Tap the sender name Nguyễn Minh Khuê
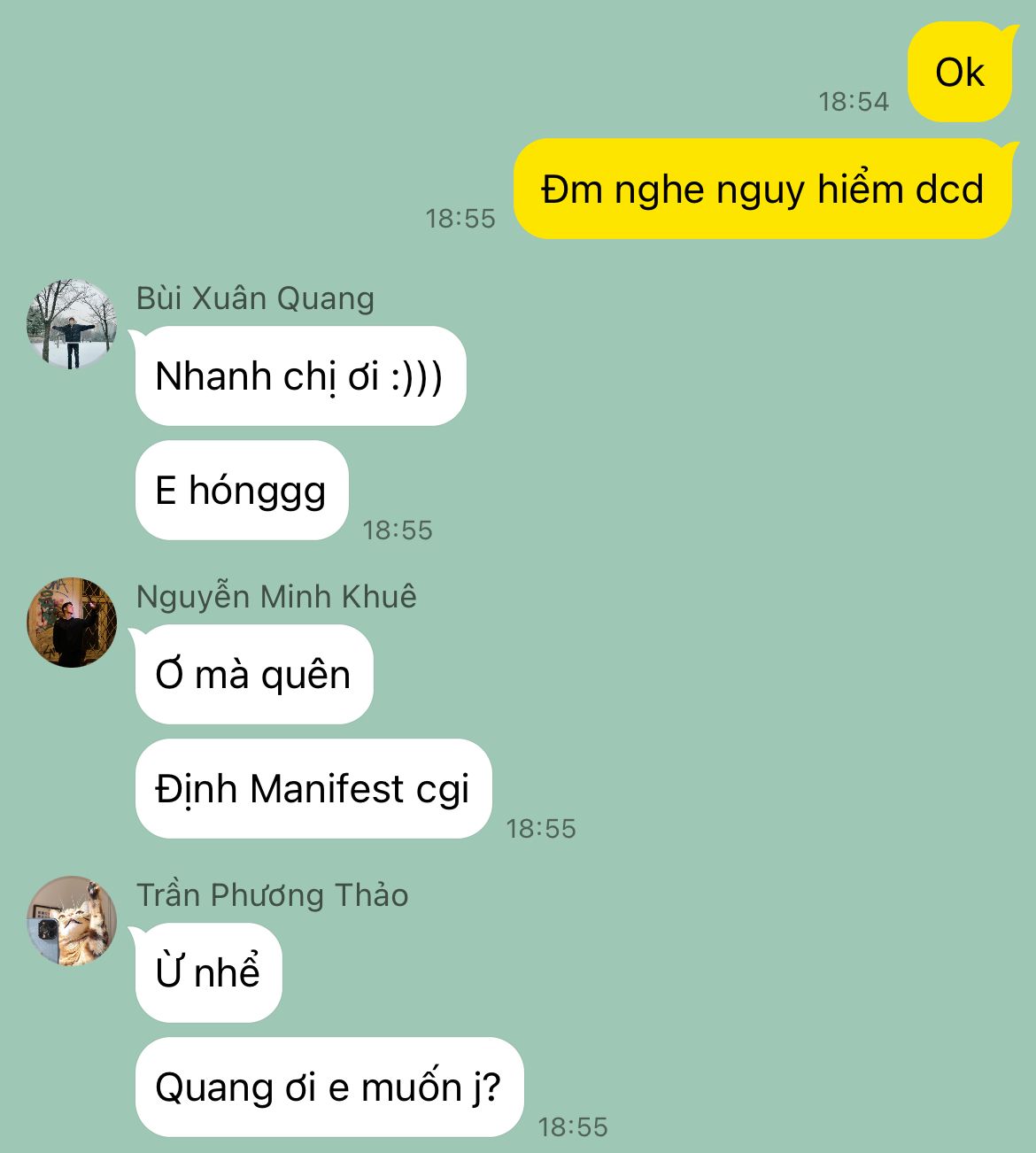 [x=276, y=597]
